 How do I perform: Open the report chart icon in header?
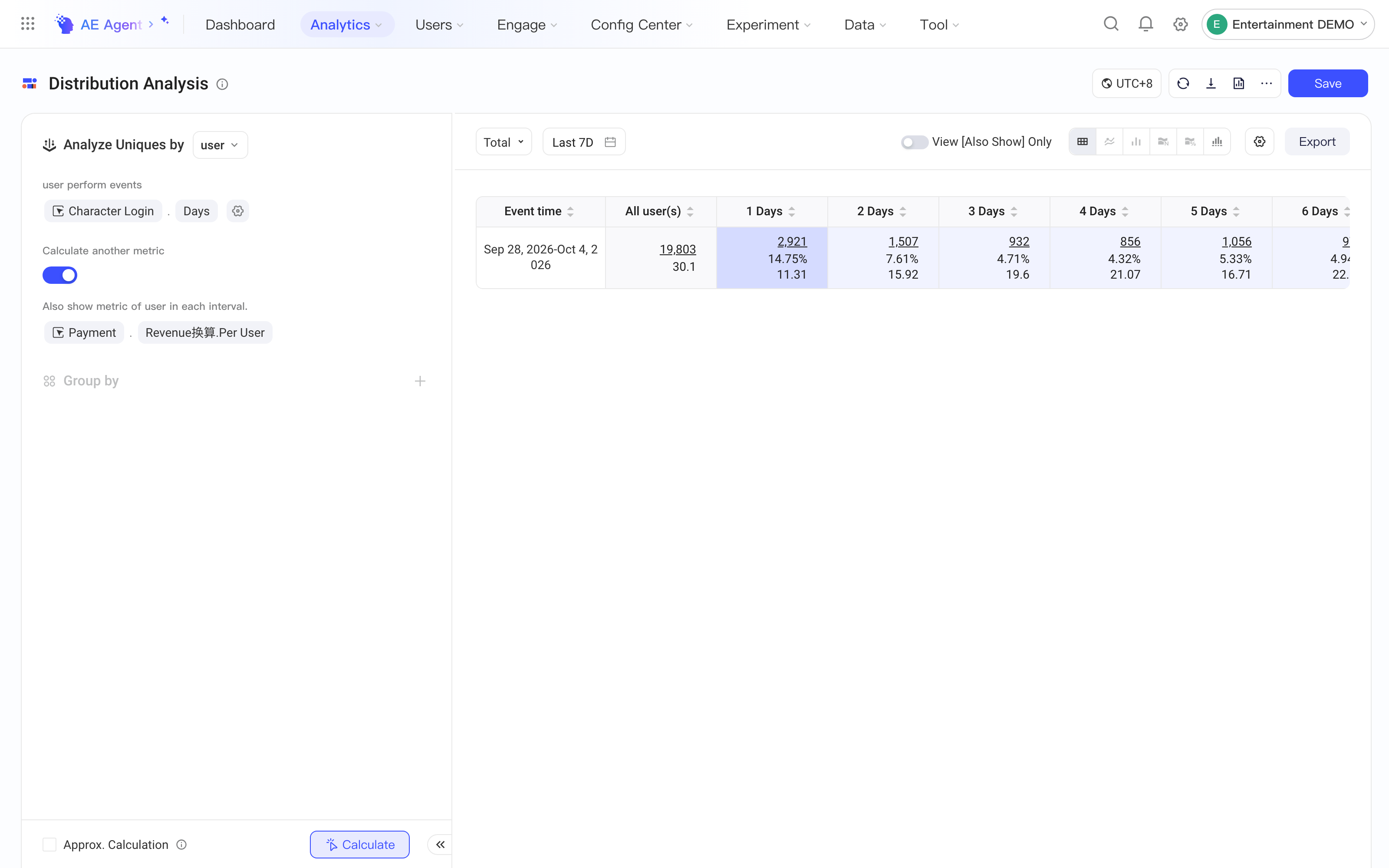coord(1239,83)
